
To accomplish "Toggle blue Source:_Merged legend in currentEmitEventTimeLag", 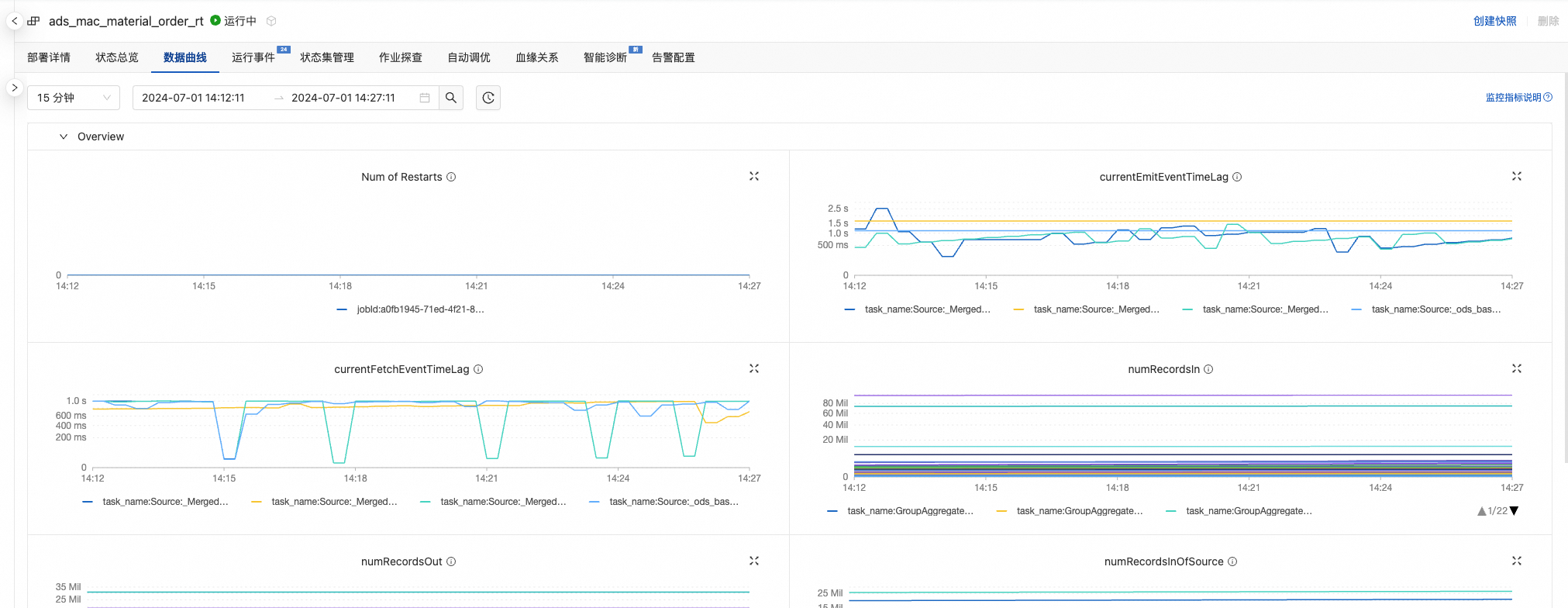I will coord(918,309).
